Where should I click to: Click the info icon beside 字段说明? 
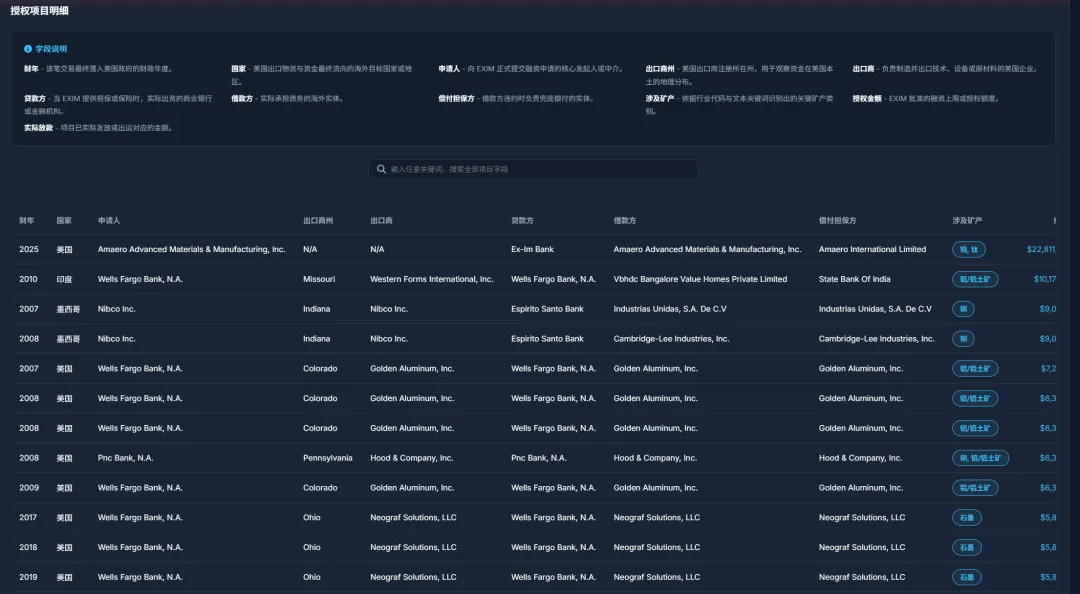pyautogui.click(x=28, y=49)
